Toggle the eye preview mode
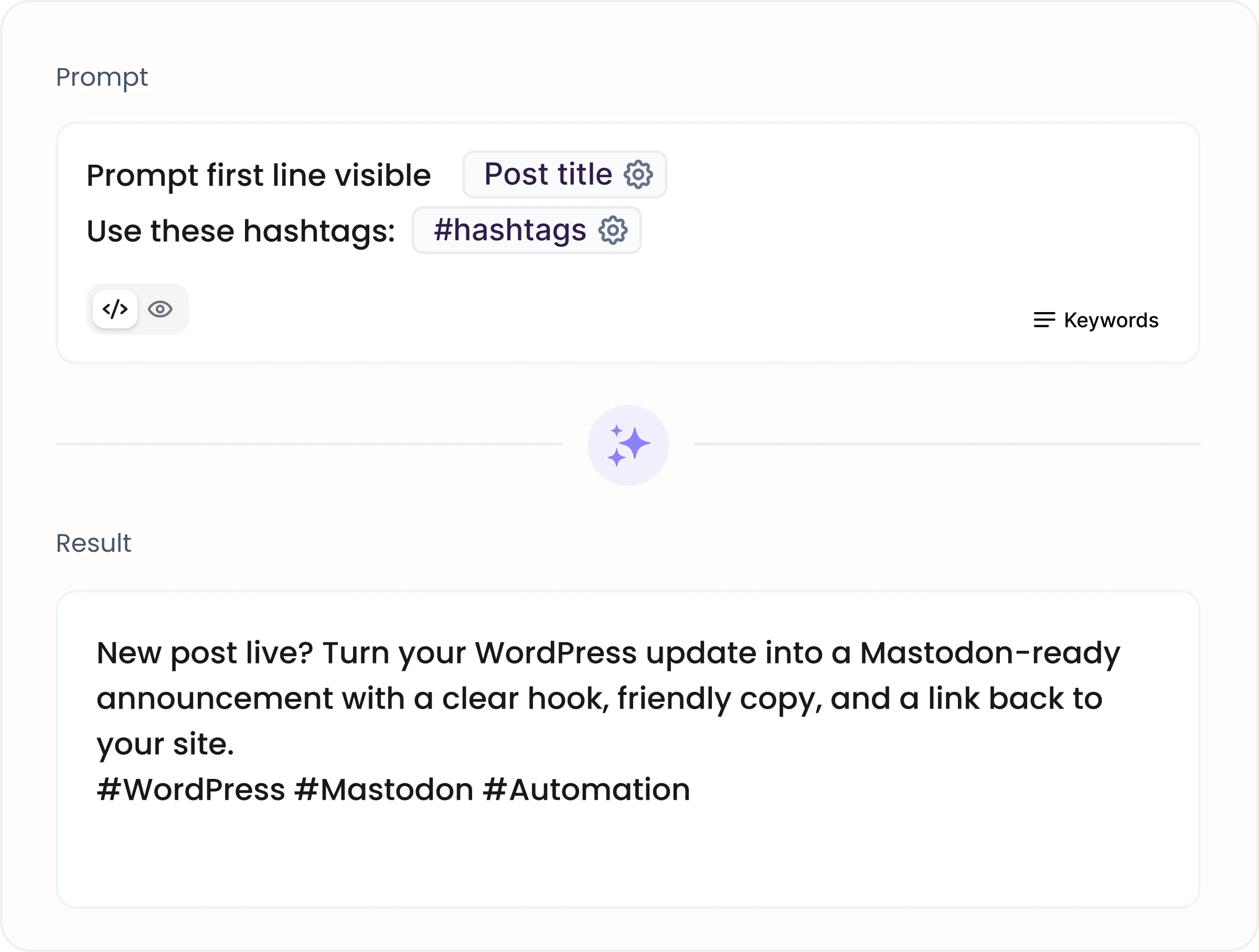The image size is (1259, 952). [x=160, y=309]
